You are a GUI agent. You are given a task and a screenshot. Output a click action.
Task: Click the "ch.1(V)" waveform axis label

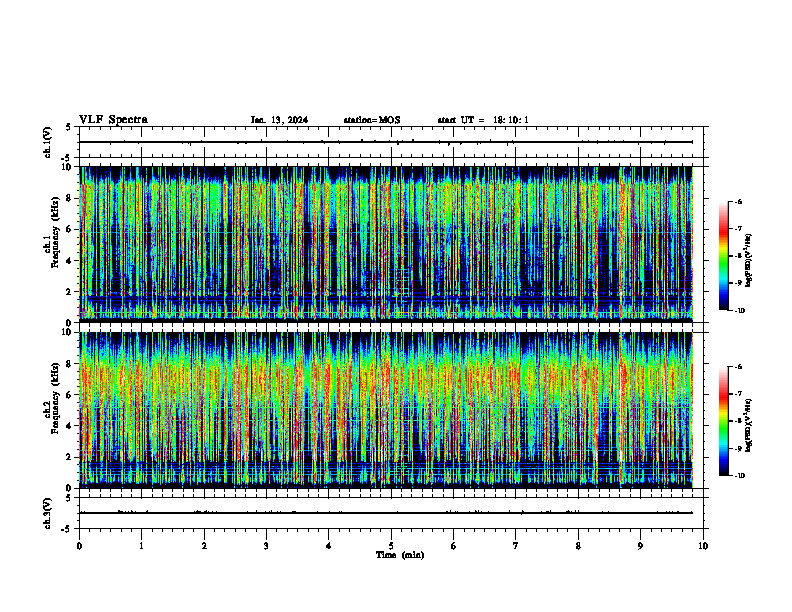tap(47, 142)
